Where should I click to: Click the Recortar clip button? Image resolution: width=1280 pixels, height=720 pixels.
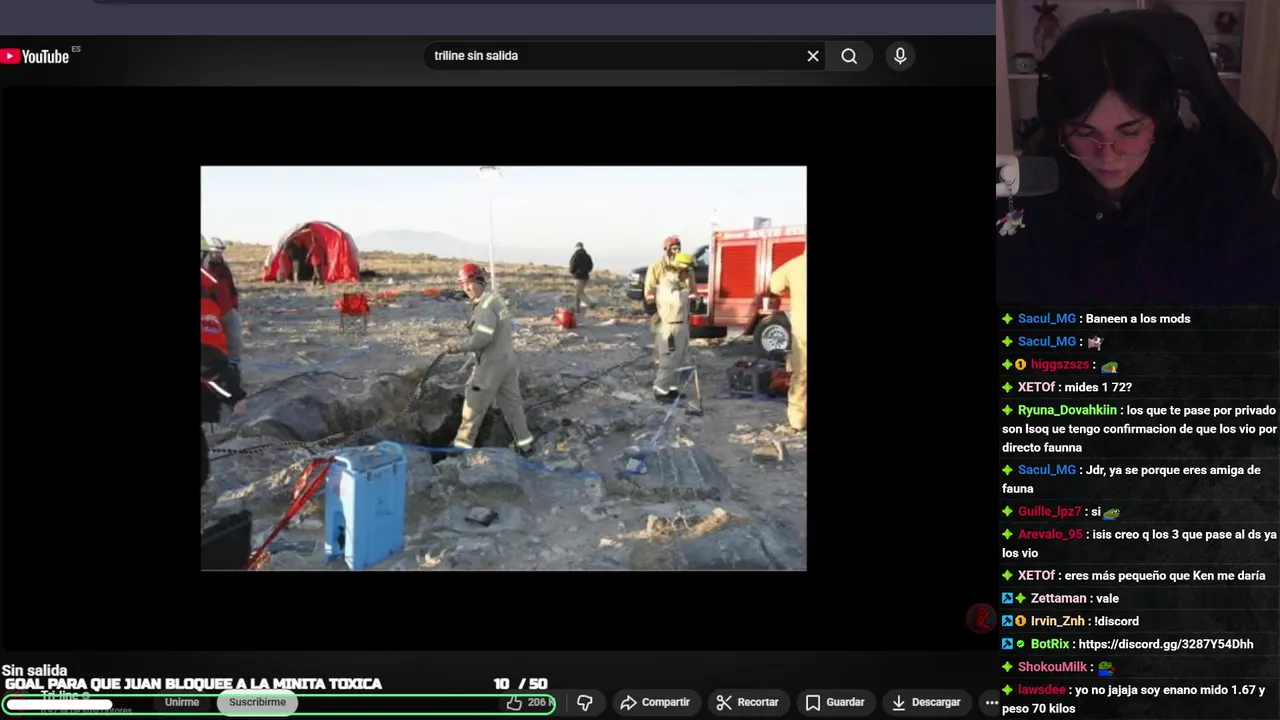point(747,703)
